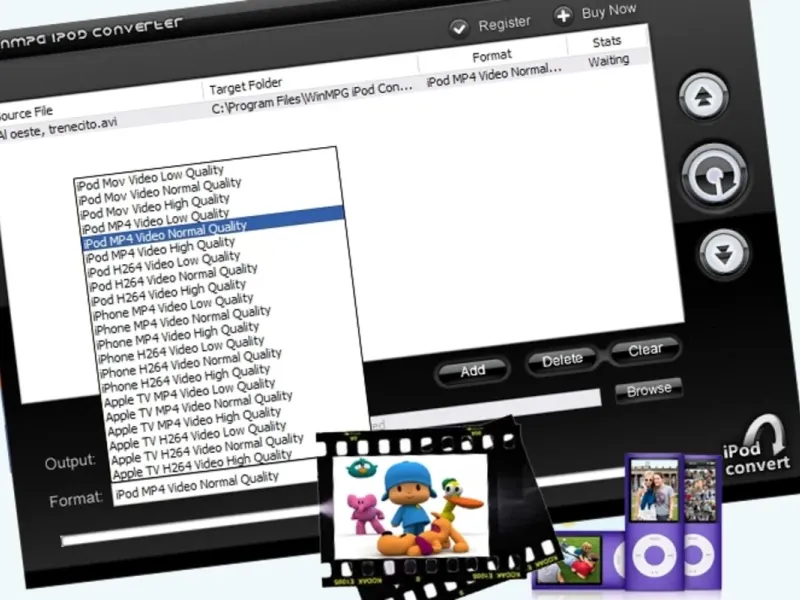Select Apple TV H264 Video High Quality
This screenshot has height=600, width=800.
[x=203, y=465]
